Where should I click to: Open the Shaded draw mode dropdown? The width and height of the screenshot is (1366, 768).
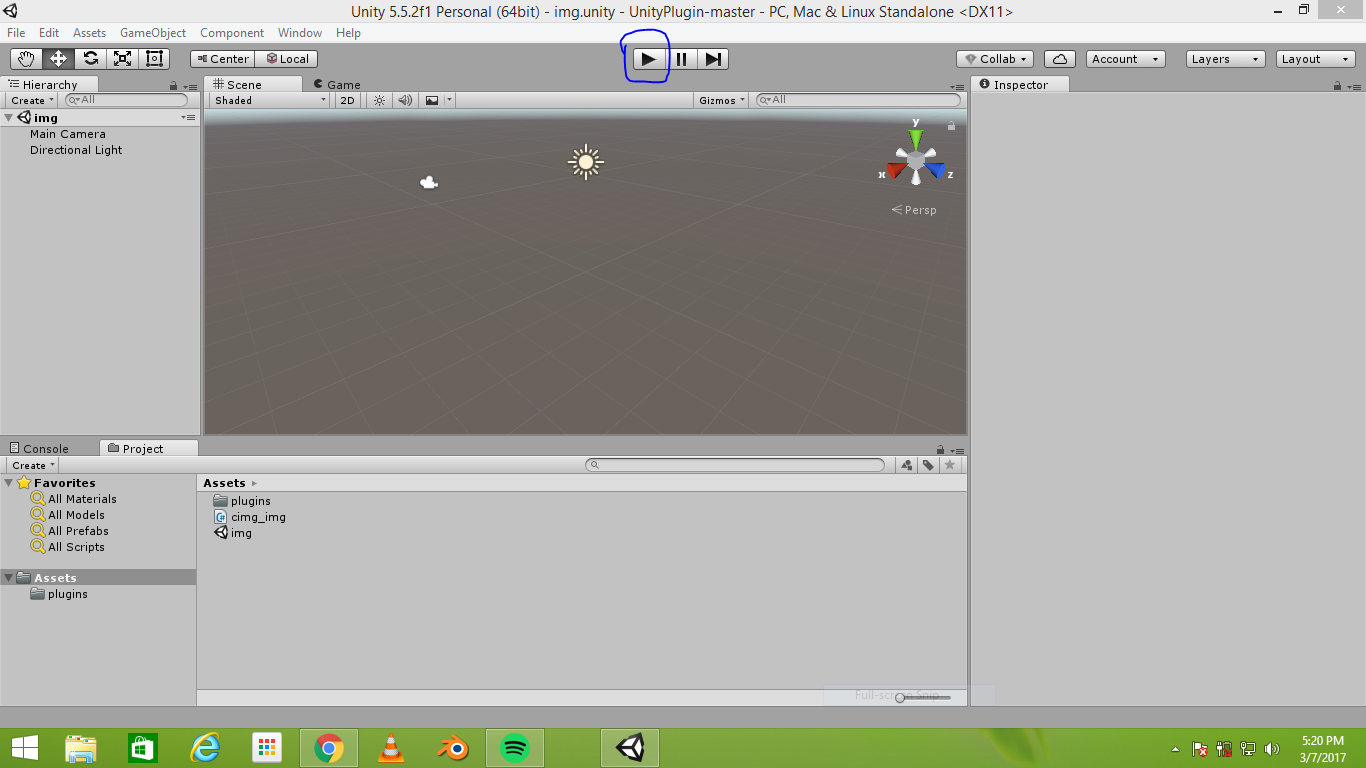click(x=269, y=100)
